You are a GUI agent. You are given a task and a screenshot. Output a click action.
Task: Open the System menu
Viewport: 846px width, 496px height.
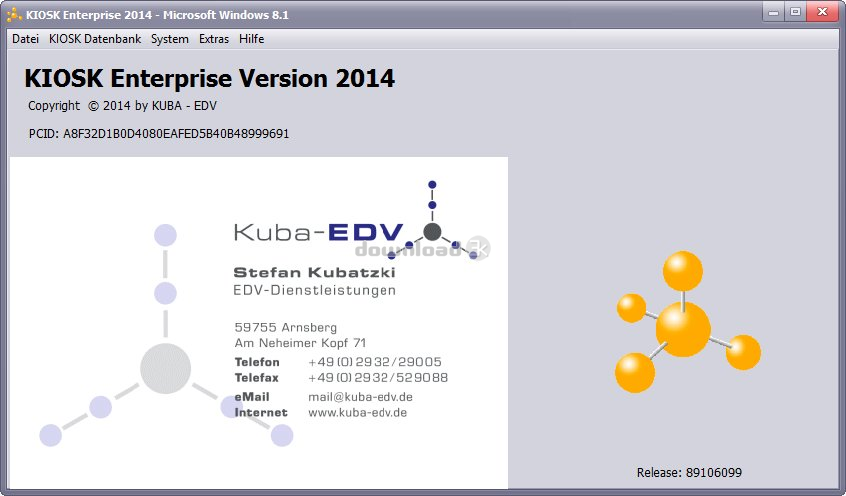pos(170,39)
